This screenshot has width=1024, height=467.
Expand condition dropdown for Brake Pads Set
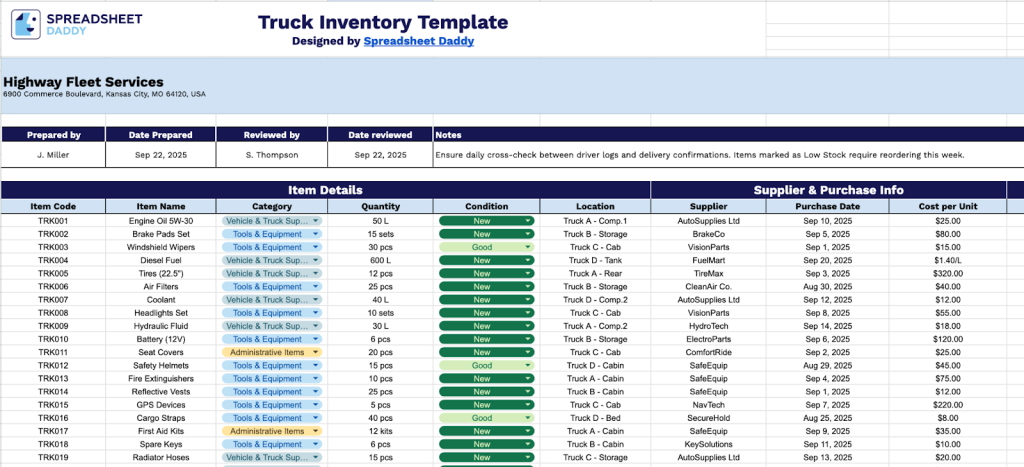[x=487, y=234]
